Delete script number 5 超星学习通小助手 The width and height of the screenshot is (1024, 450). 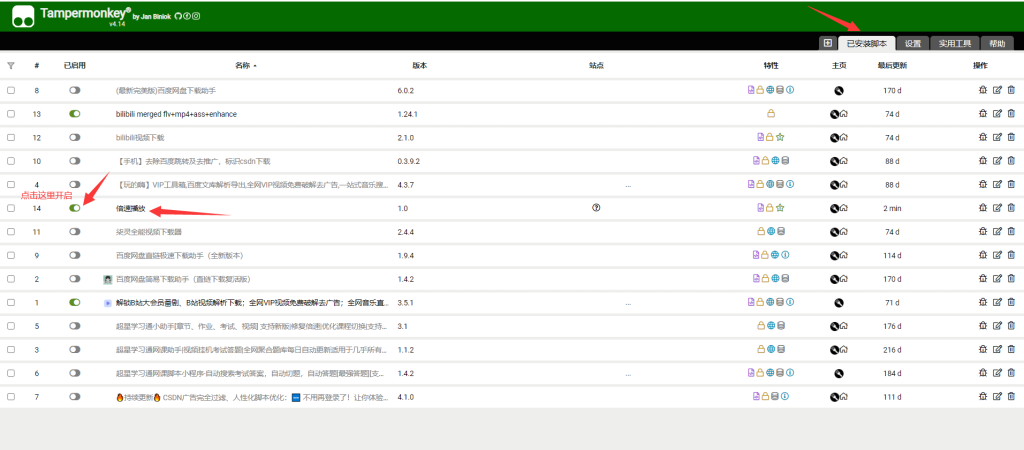(1011, 326)
